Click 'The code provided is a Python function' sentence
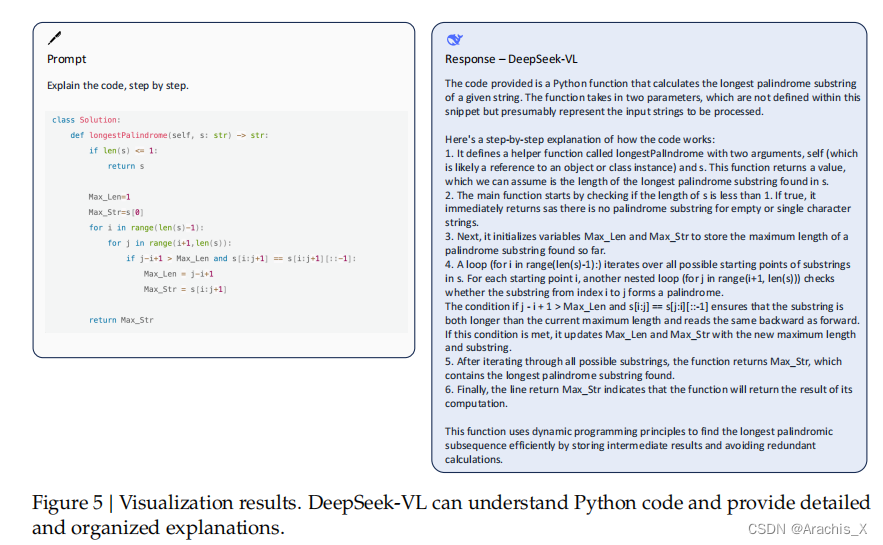This screenshot has height=545, width=883. pyautogui.click(x=652, y=97)
